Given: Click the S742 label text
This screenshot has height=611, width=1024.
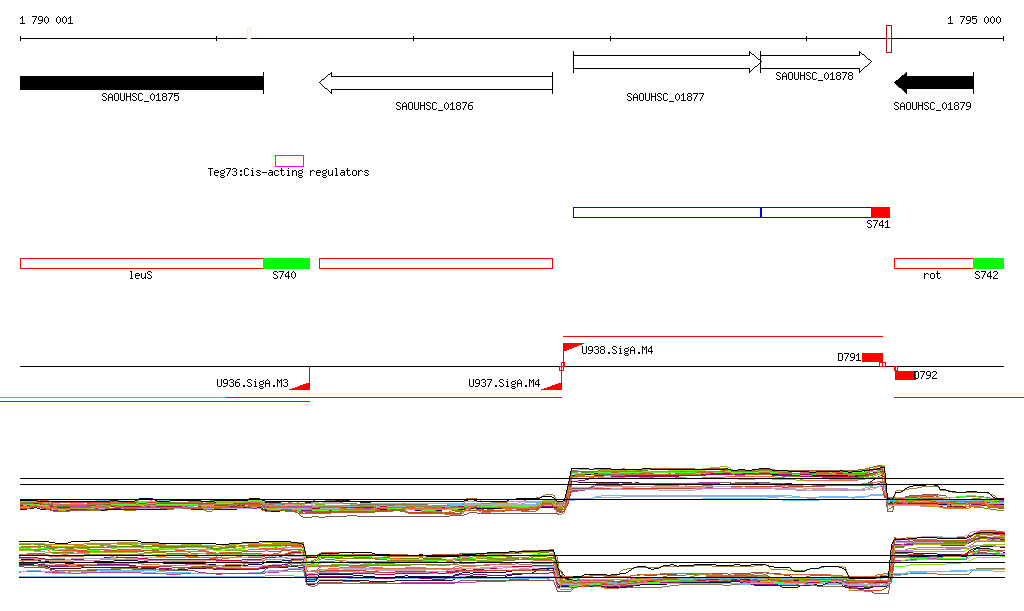Looking at the screenshot, I should coord(986,275).
